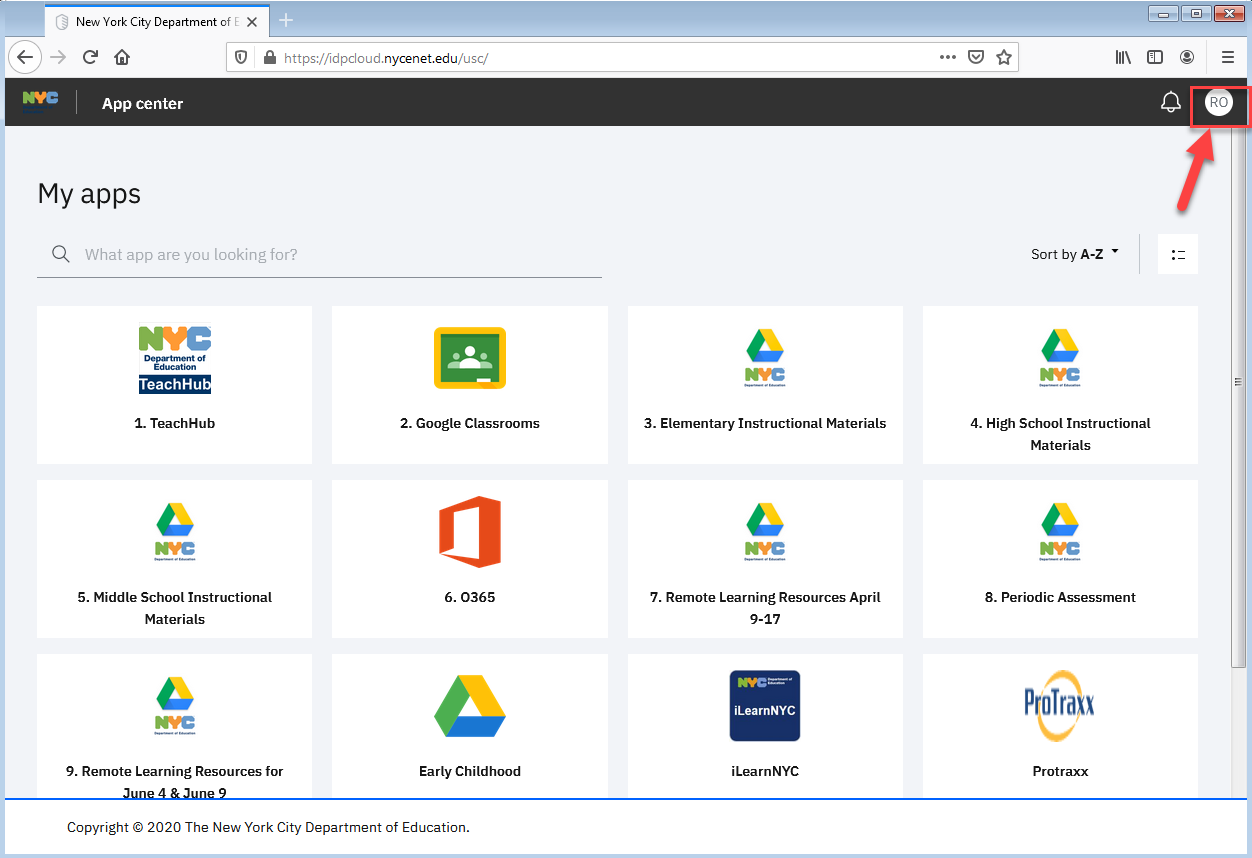Open Middle School Instructional Materials Drive icon
The width and height of the screenshot is (1252, 858).
175,532
